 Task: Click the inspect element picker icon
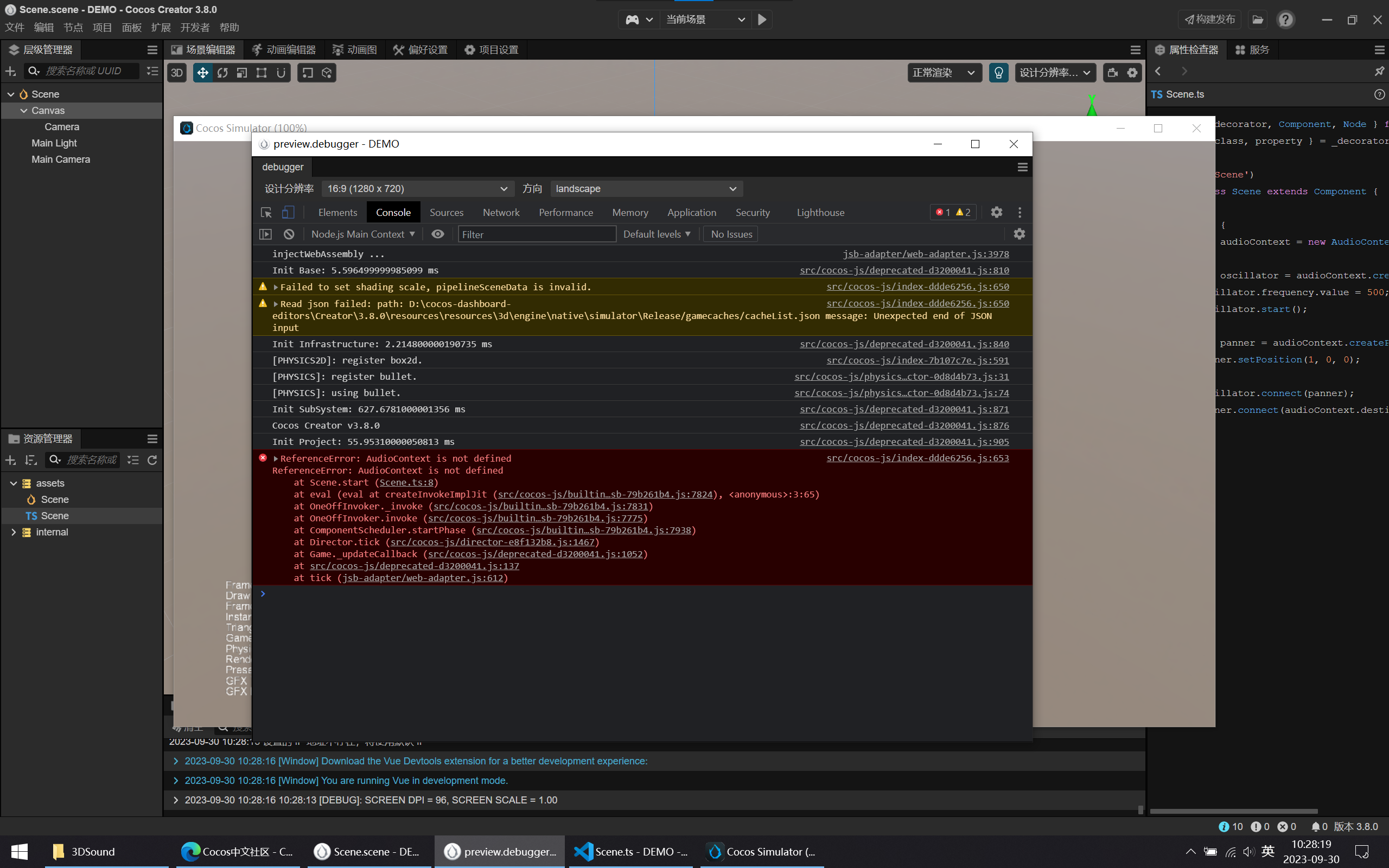coord(266,213)
